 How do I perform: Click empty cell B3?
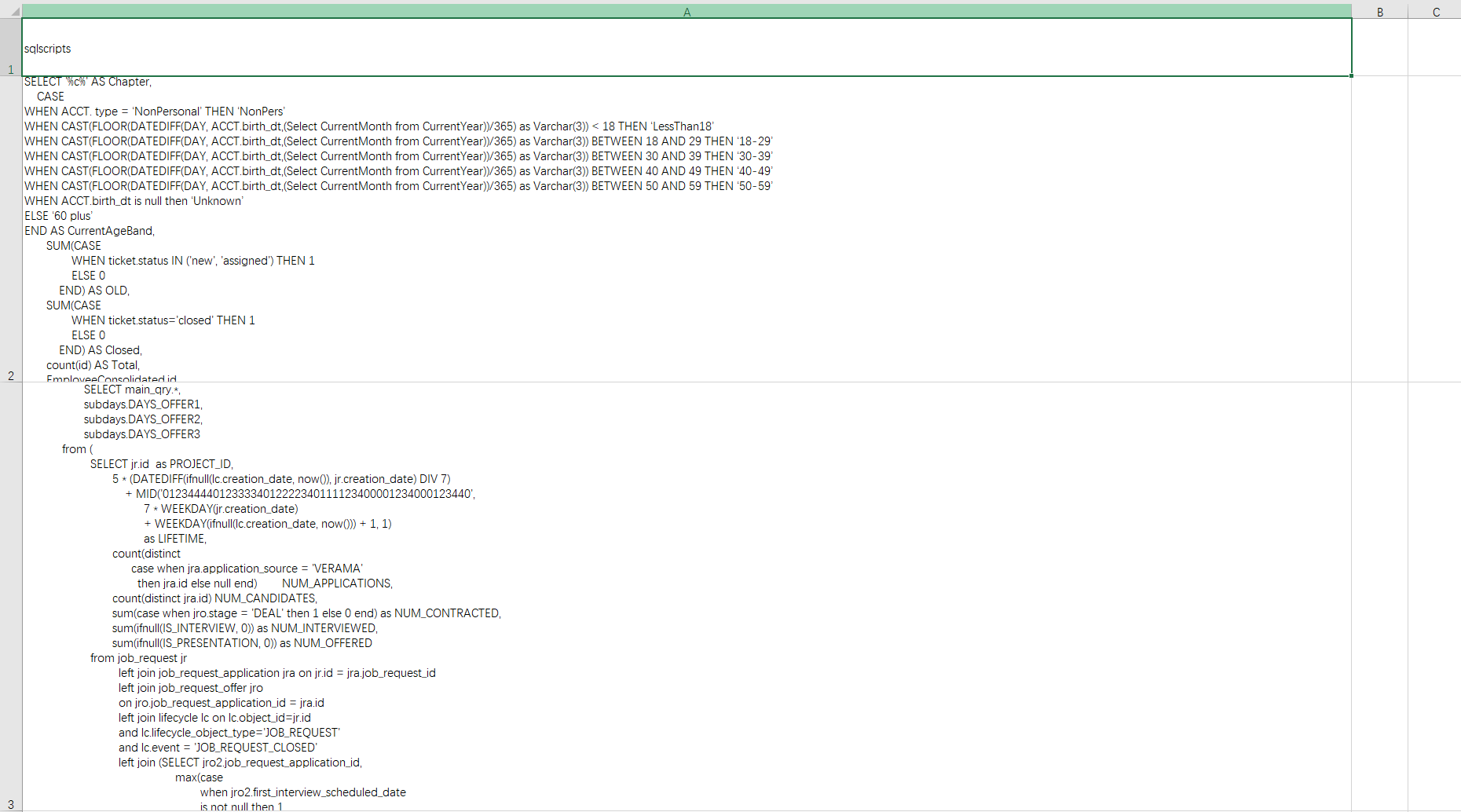coord(1379,597)
